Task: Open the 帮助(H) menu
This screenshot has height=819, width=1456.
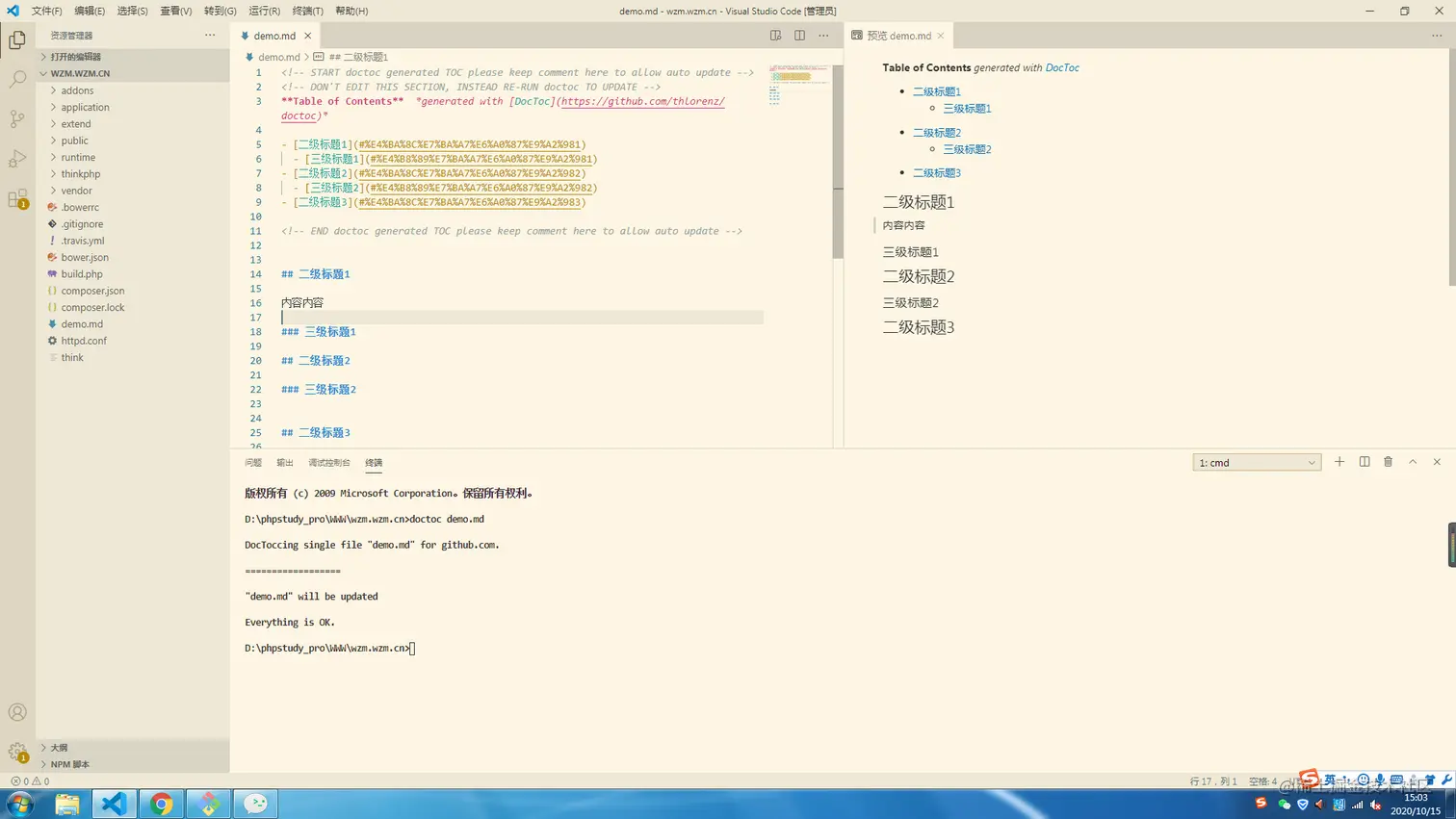Action: point(351,11)
